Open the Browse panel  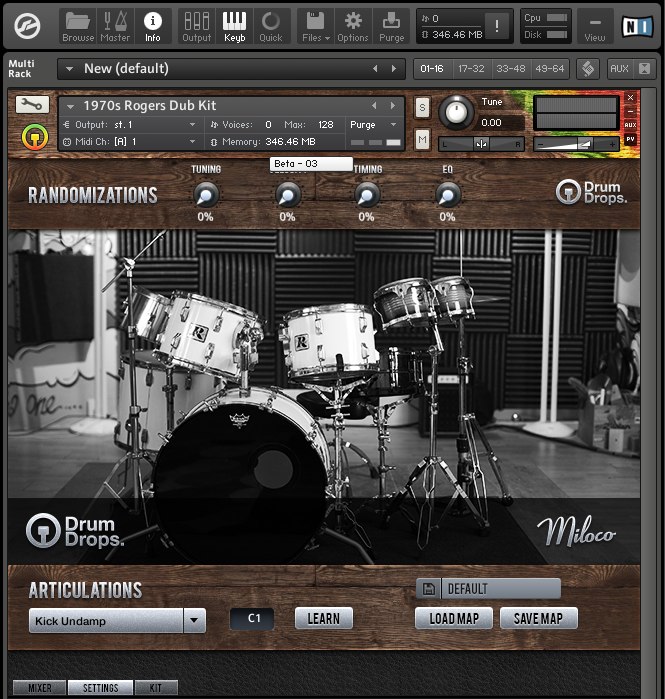pos(78,27)
